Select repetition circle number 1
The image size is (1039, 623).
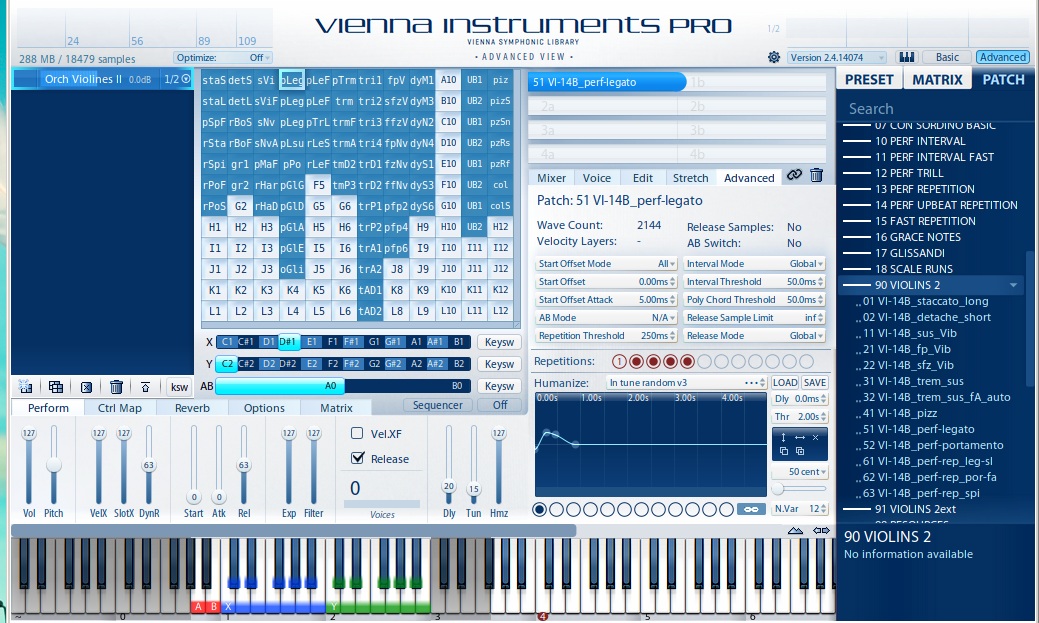click(619, 361)
